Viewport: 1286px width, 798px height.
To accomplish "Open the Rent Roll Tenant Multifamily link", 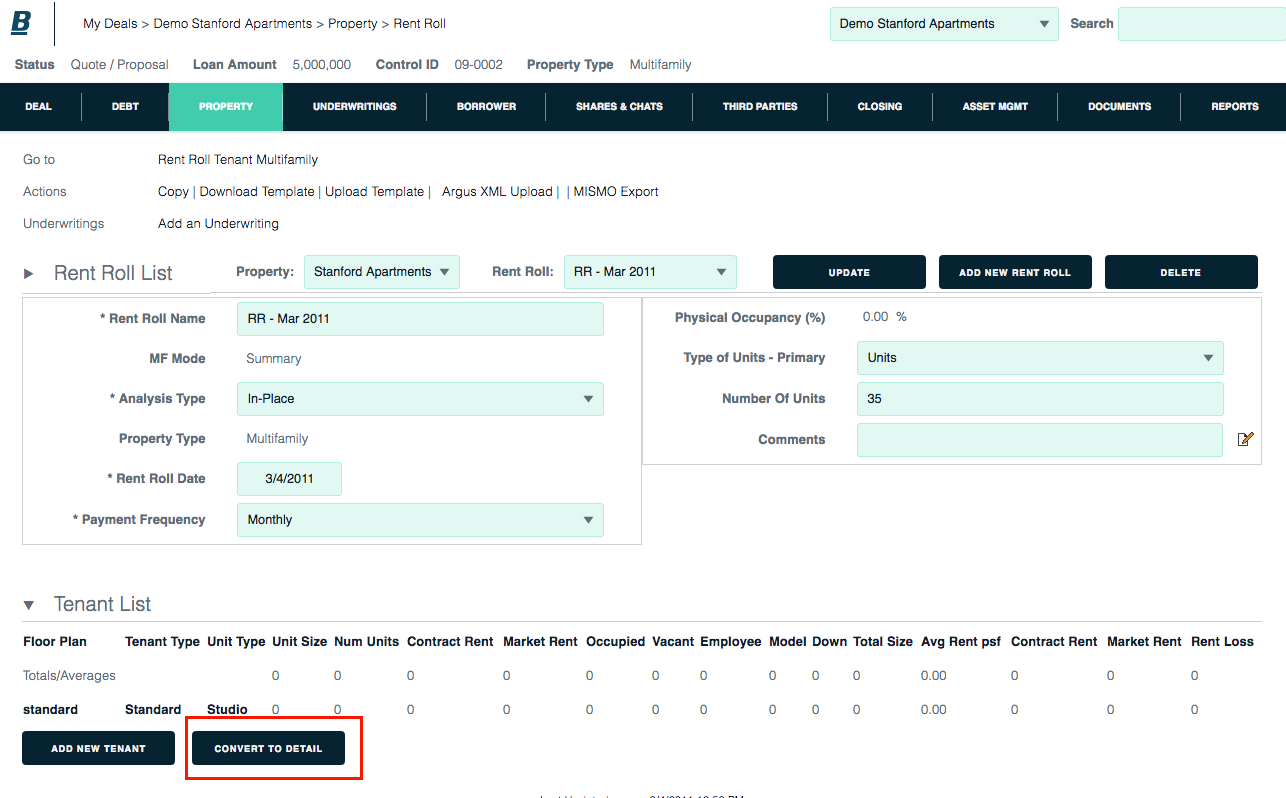I will point(238,159).
